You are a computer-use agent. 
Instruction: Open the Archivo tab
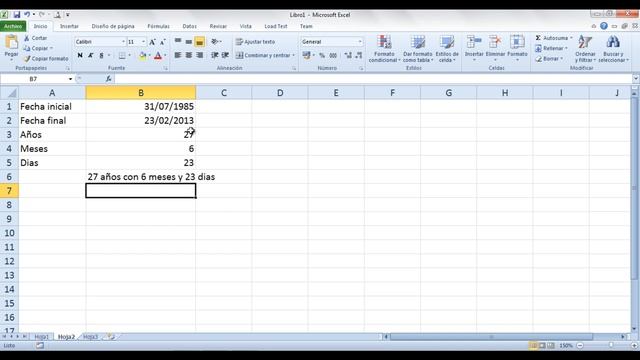pyautogui.click(x=13, y=26)
